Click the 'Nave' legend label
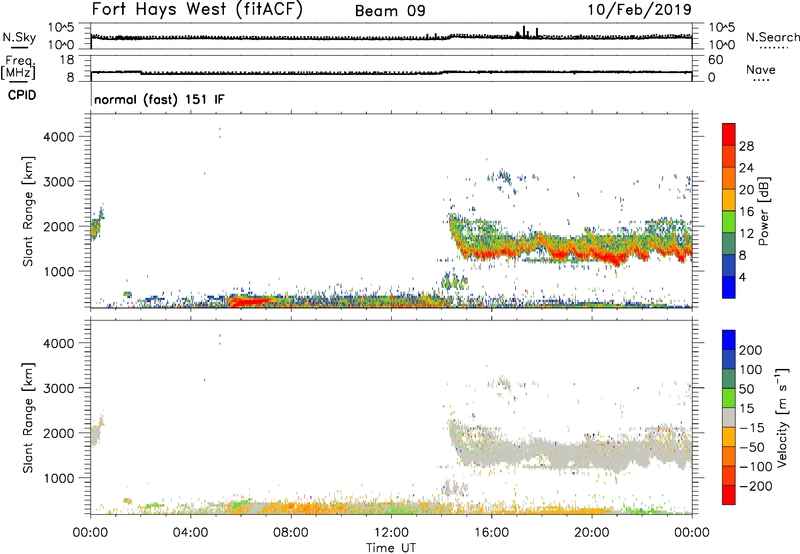This screenshot has width=800, height=554. pos(761,69)
